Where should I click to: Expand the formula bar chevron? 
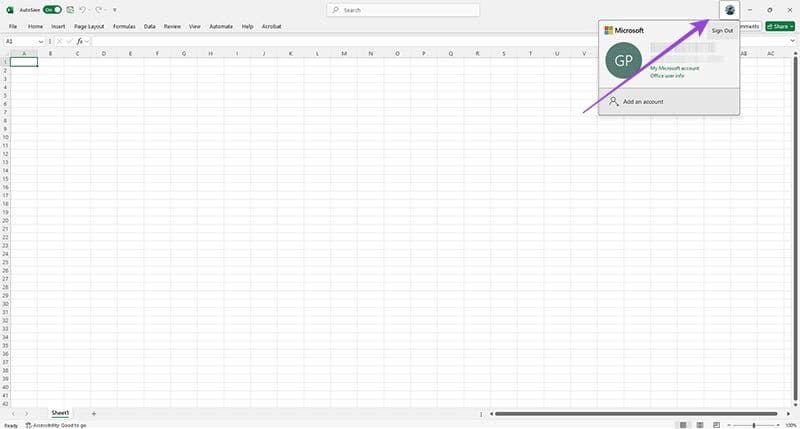tap(793, 41)
